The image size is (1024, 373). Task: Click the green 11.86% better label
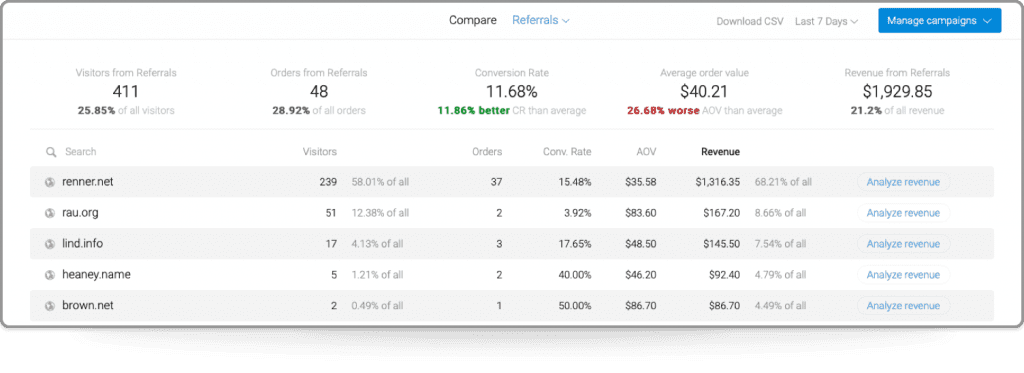click(473, 110)
